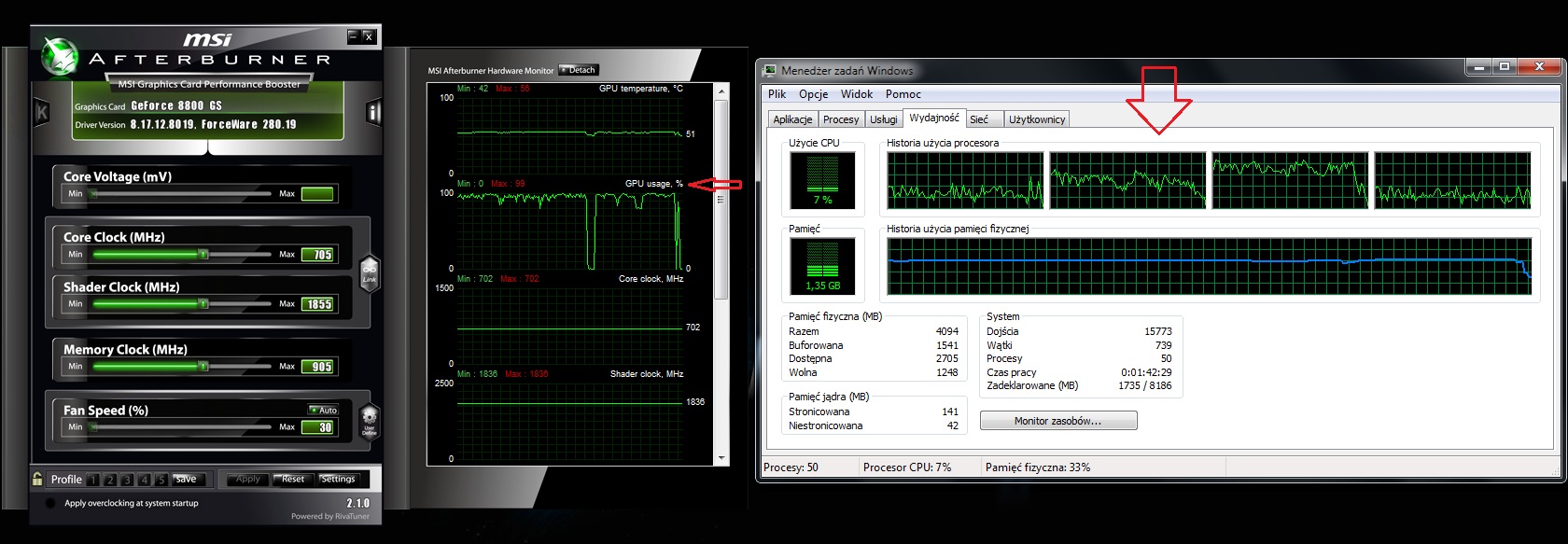1568x544 pixels.
Task: Select profile slot 3
Action: pos(127,480)
